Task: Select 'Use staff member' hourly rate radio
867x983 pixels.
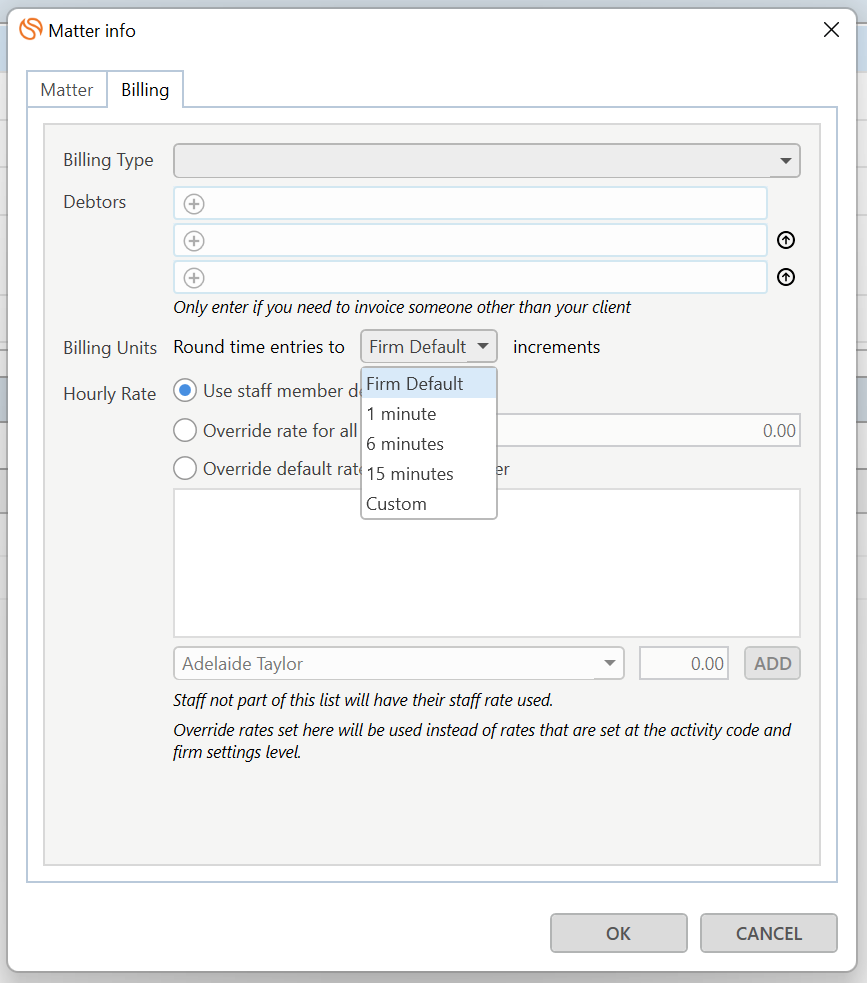Action: coord(185,390)
